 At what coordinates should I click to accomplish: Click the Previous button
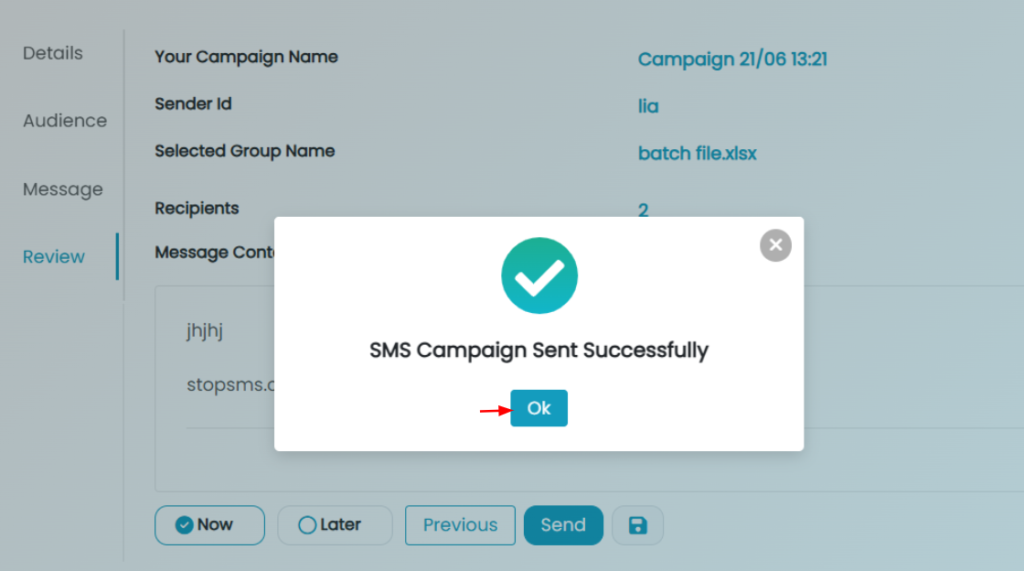[x=460, y=525]
